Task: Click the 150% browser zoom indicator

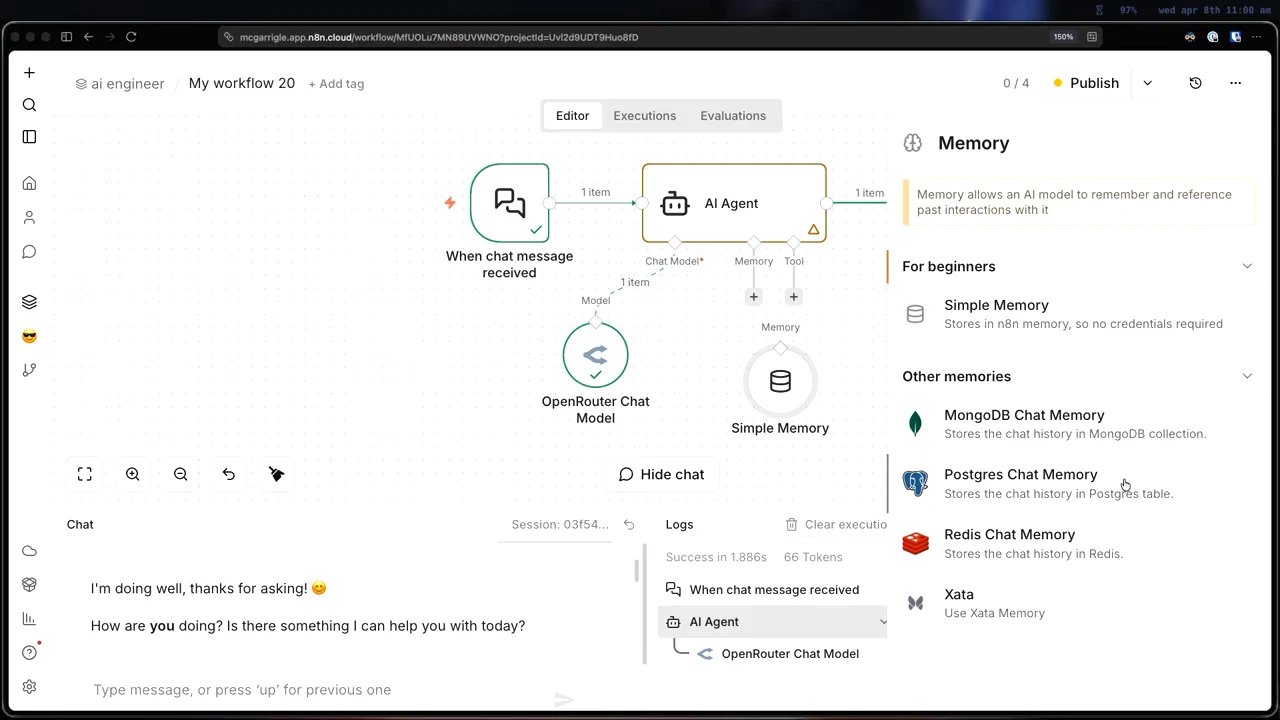Action: (x=1063, y=37)
